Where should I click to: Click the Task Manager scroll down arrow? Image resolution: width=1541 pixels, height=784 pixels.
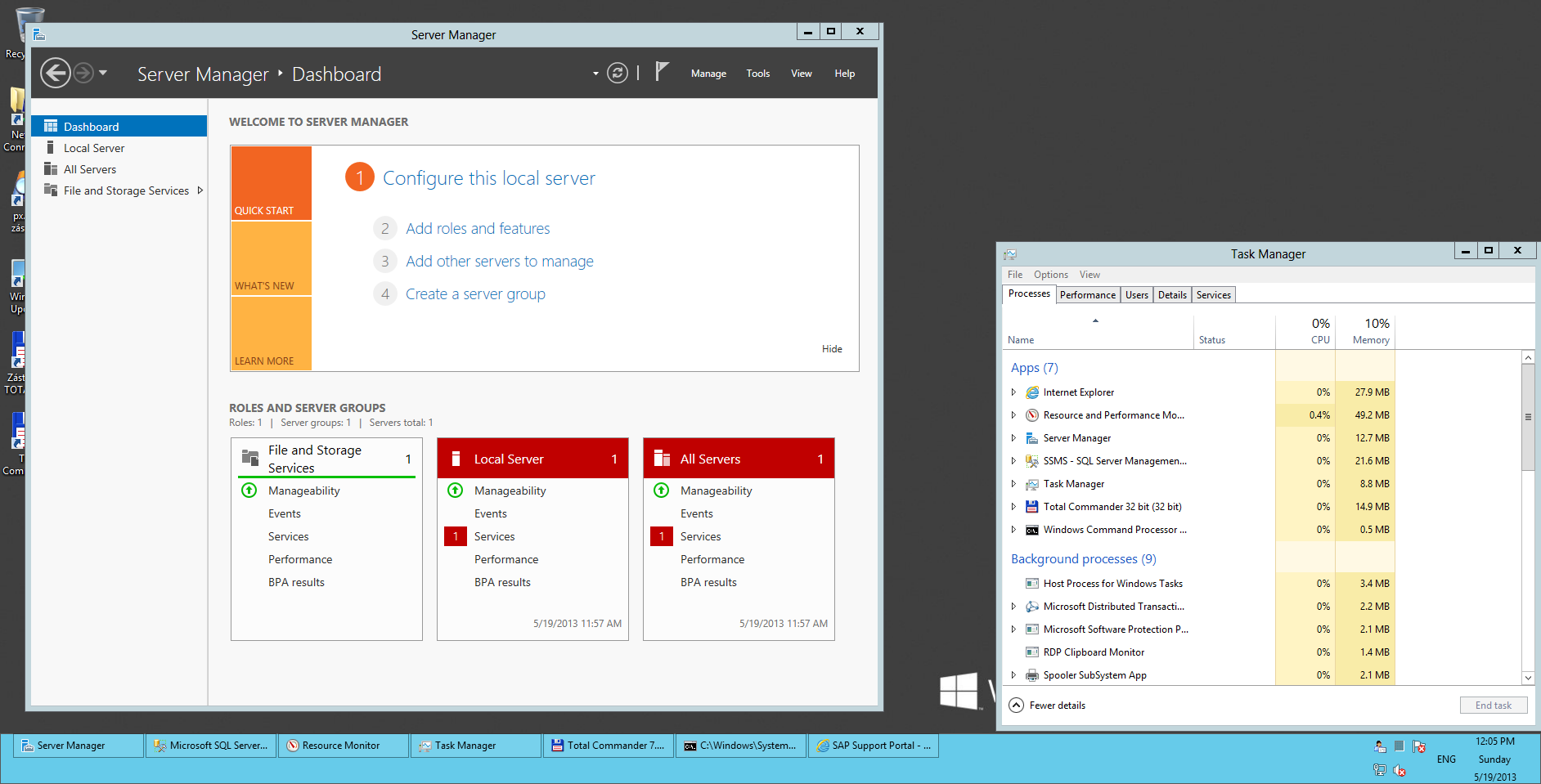[x=1527, y=678]
